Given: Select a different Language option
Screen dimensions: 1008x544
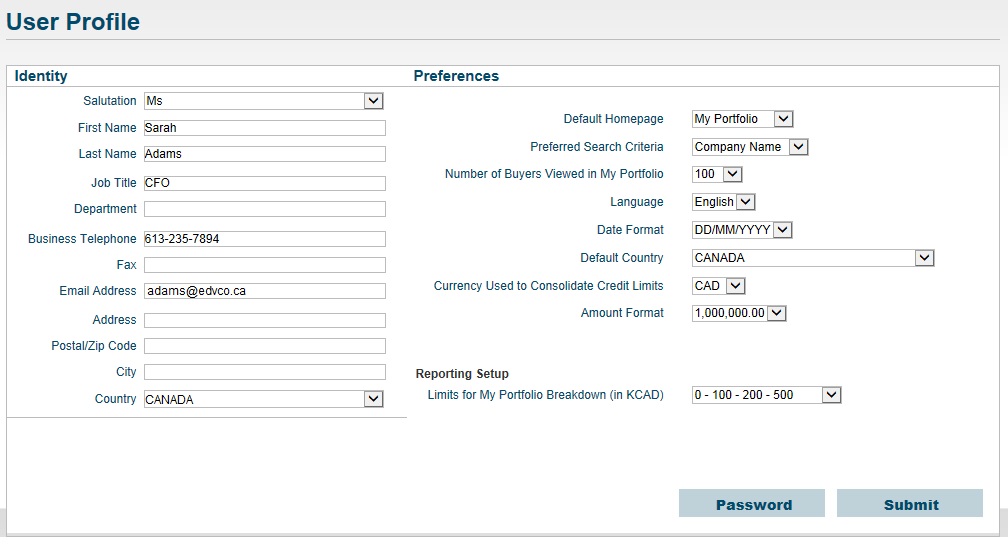Looking at the screenshot, I should 723,202.
